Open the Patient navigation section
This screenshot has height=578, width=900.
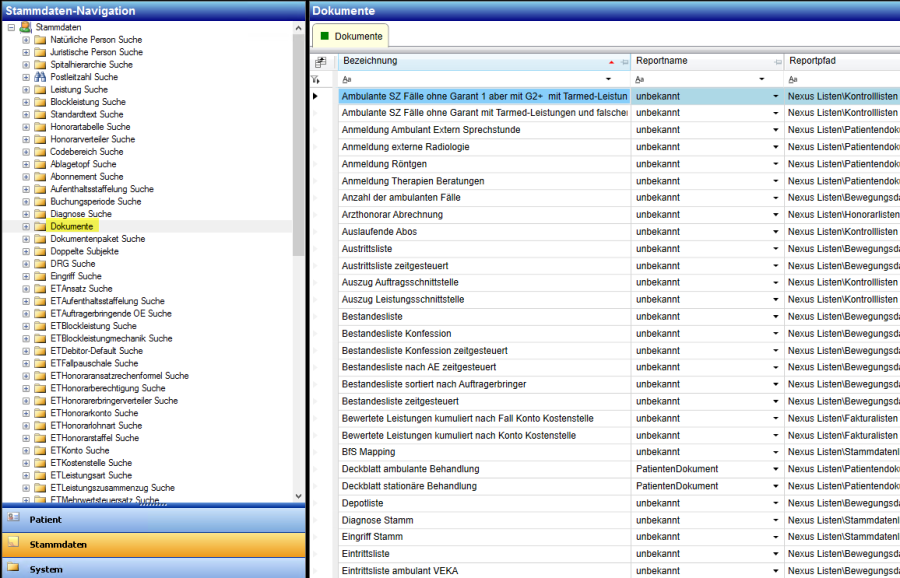click(x=45, y=520)
